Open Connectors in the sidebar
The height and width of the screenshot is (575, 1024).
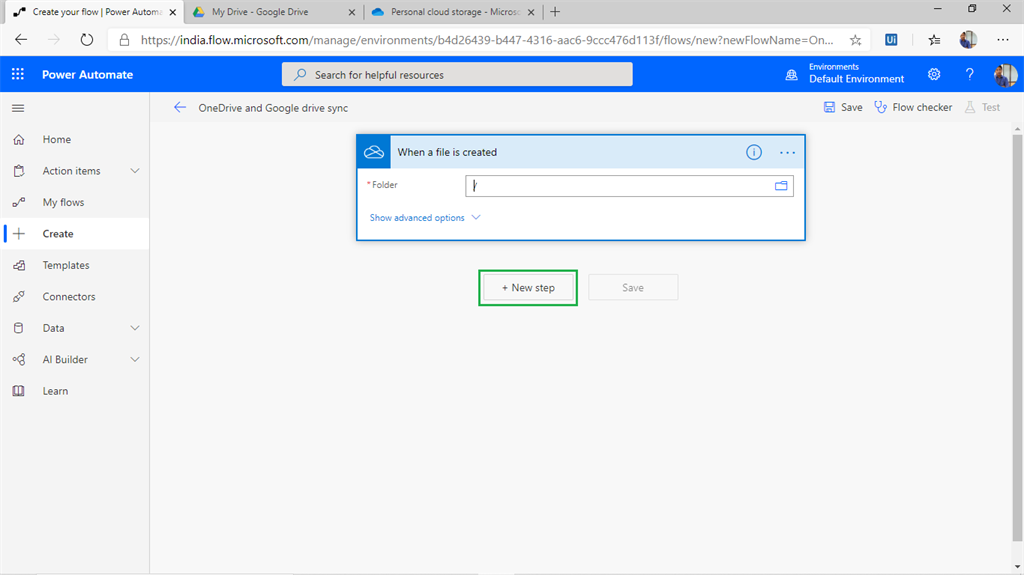pos(69,297)
